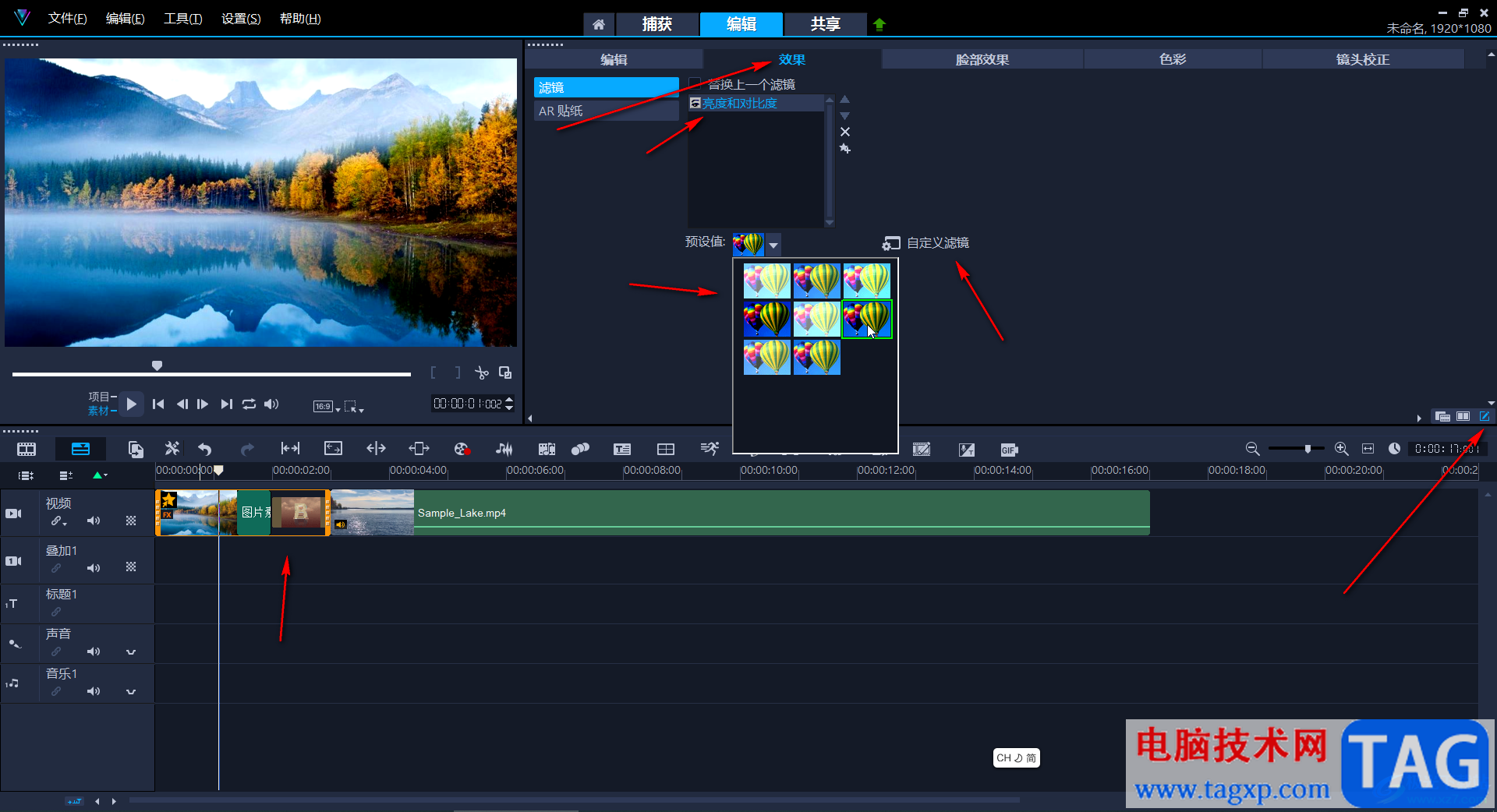Open the add marker green triangle dropdown
The height and width of the screenshot is (812, 1497).
(100, 475)
